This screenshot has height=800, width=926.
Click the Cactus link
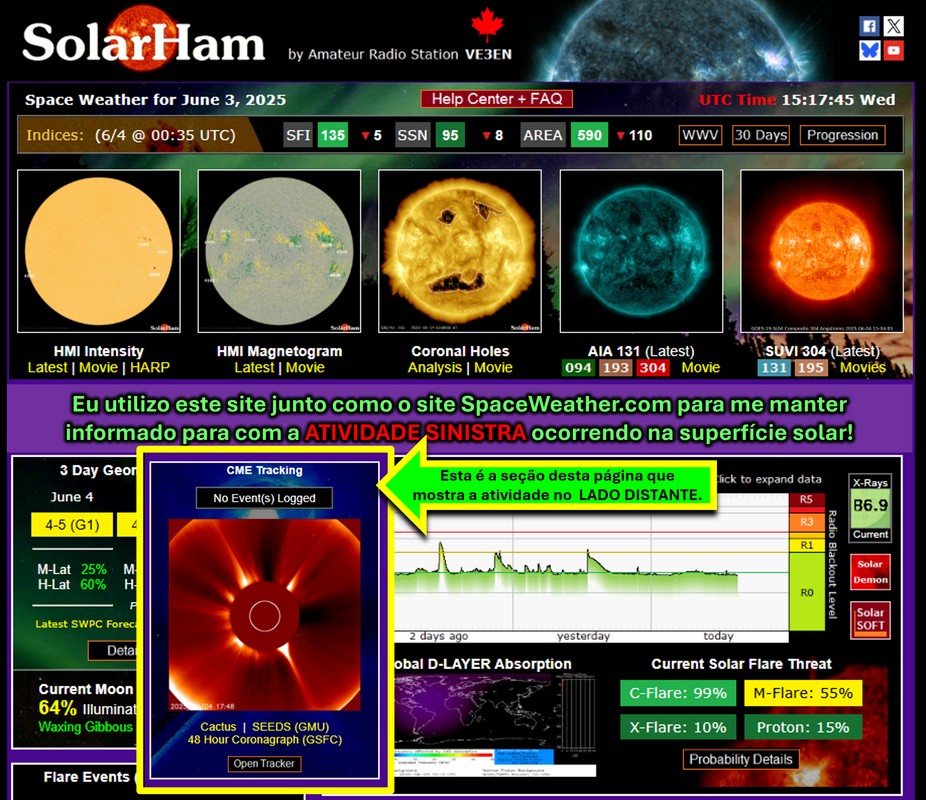pos(218,727)
